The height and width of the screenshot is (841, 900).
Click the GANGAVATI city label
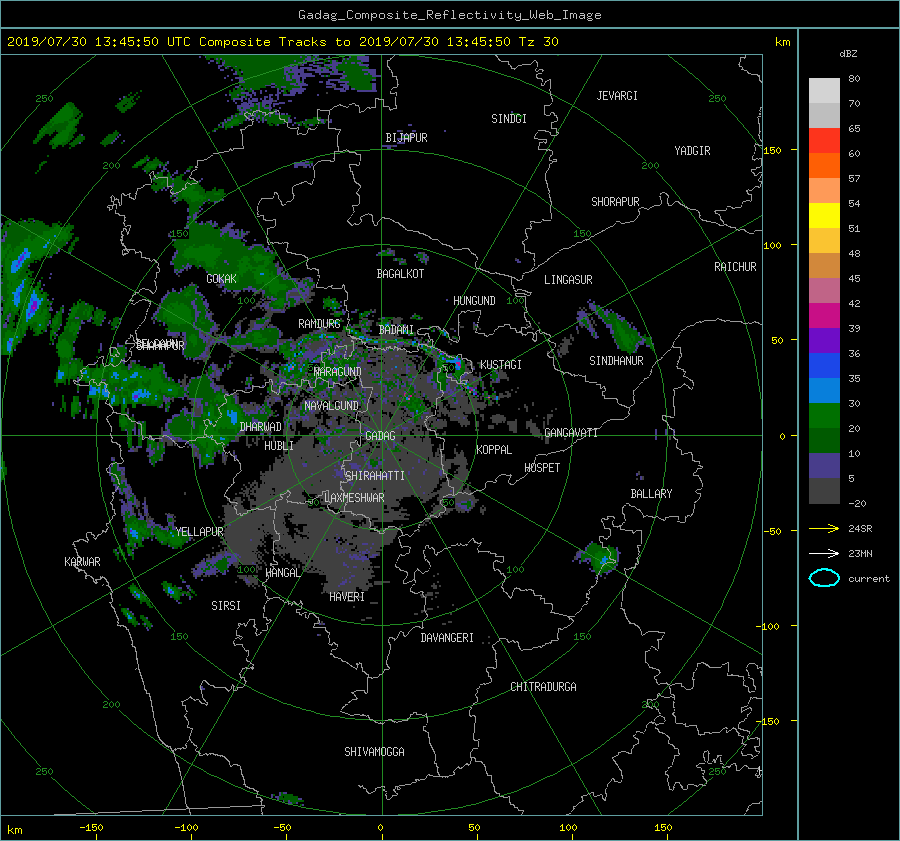(x=571, y=433)
